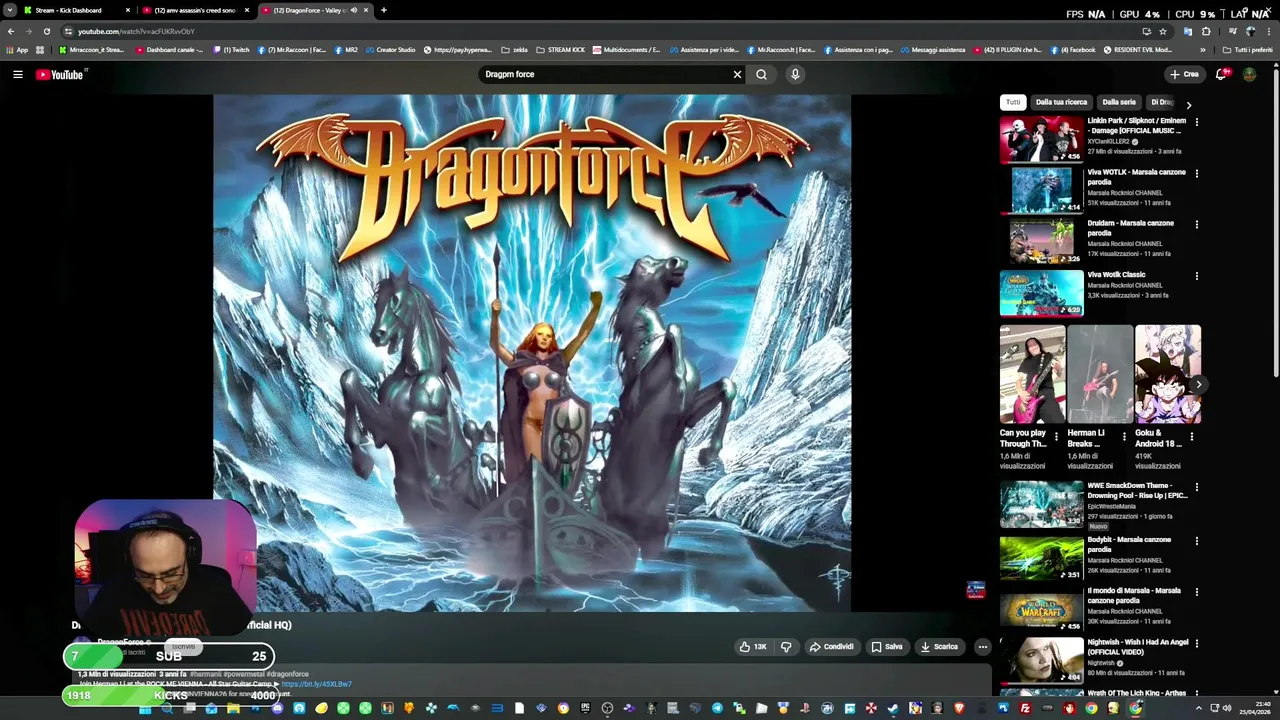Bookmark this page with star icon
The height and width of the screenshot is (720, 1280).
tap(1163, 31)
